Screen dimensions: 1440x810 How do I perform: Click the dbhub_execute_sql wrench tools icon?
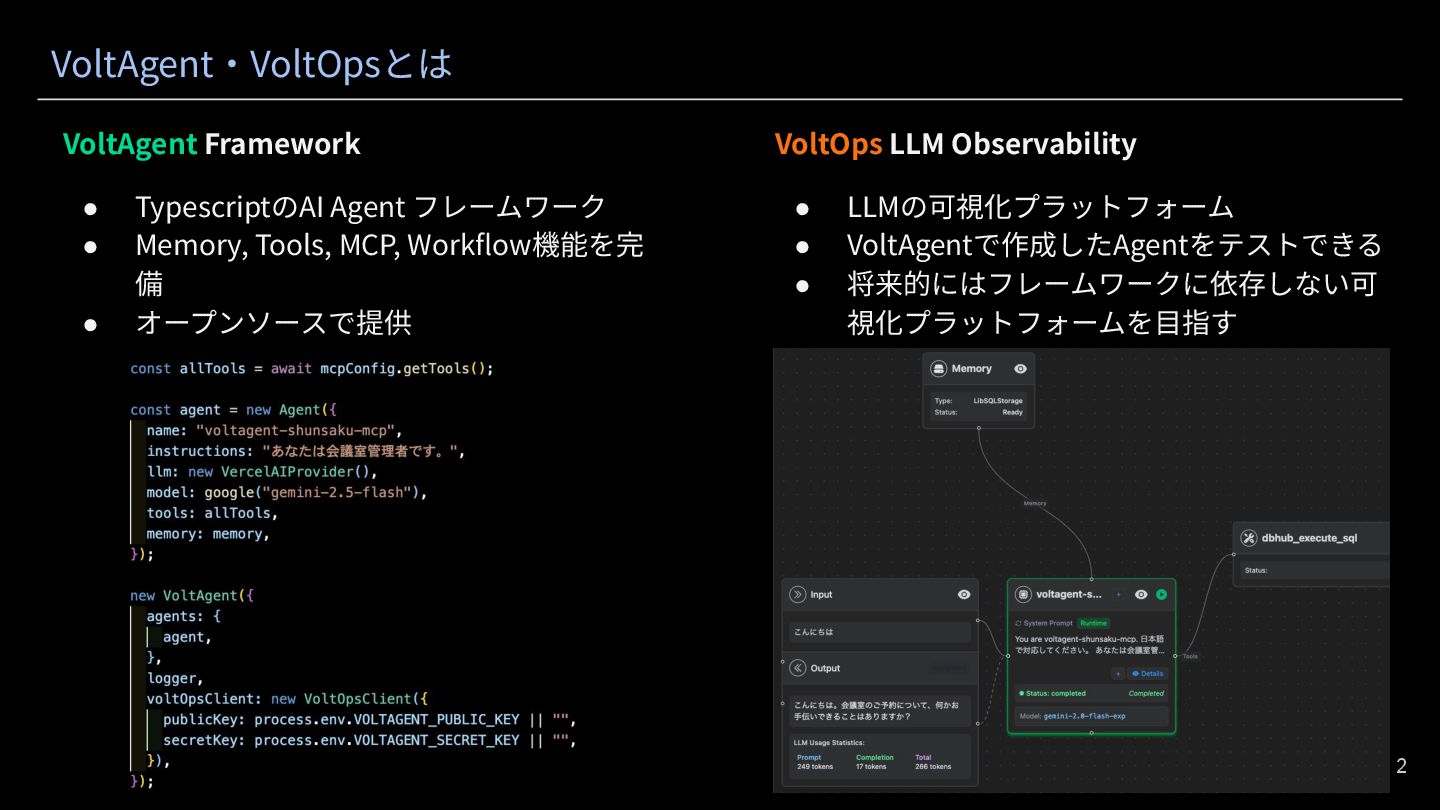pyautogui.click(x=1248, y=538)
